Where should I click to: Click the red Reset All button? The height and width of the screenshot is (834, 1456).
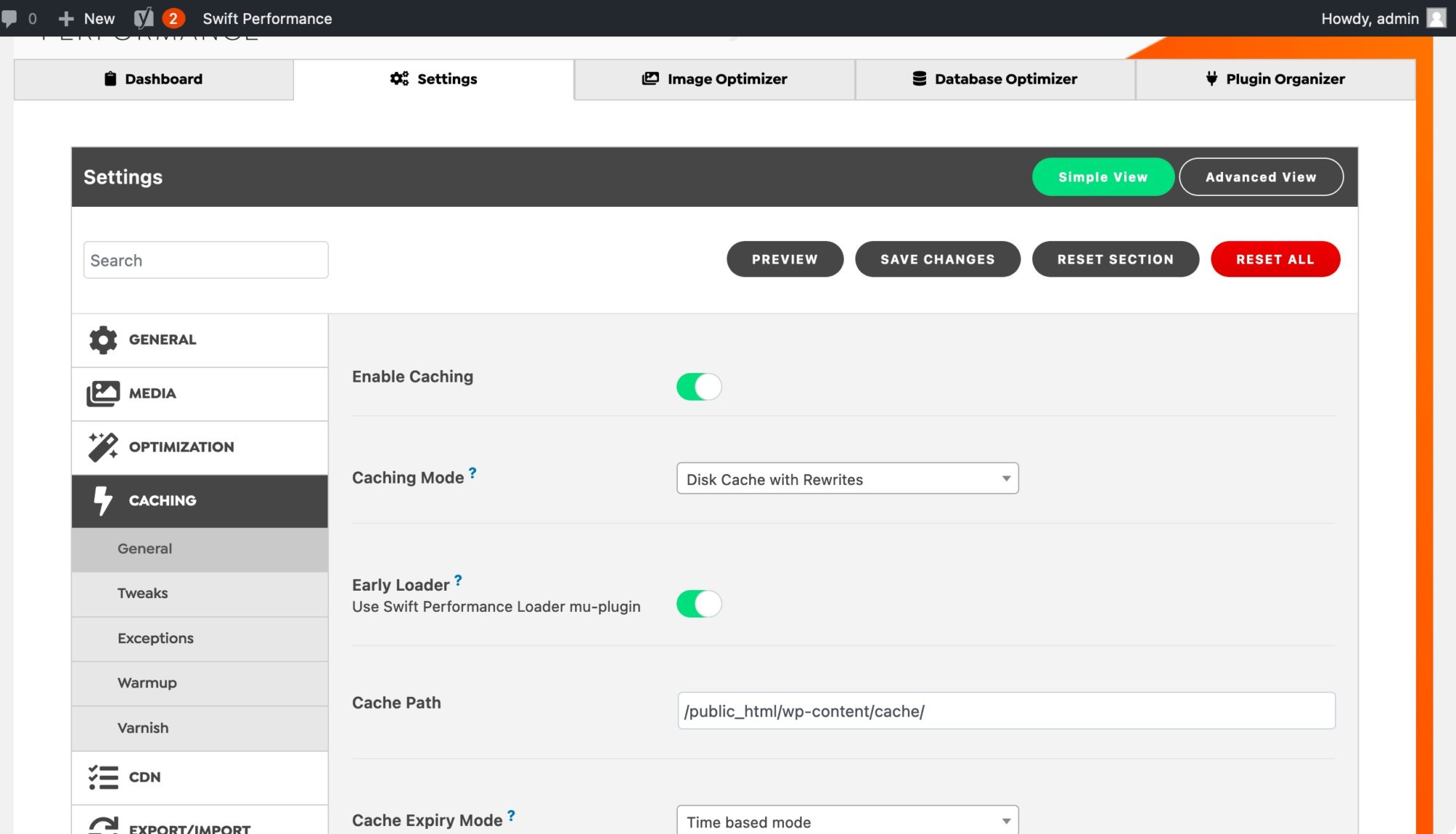click(1275, 259)
